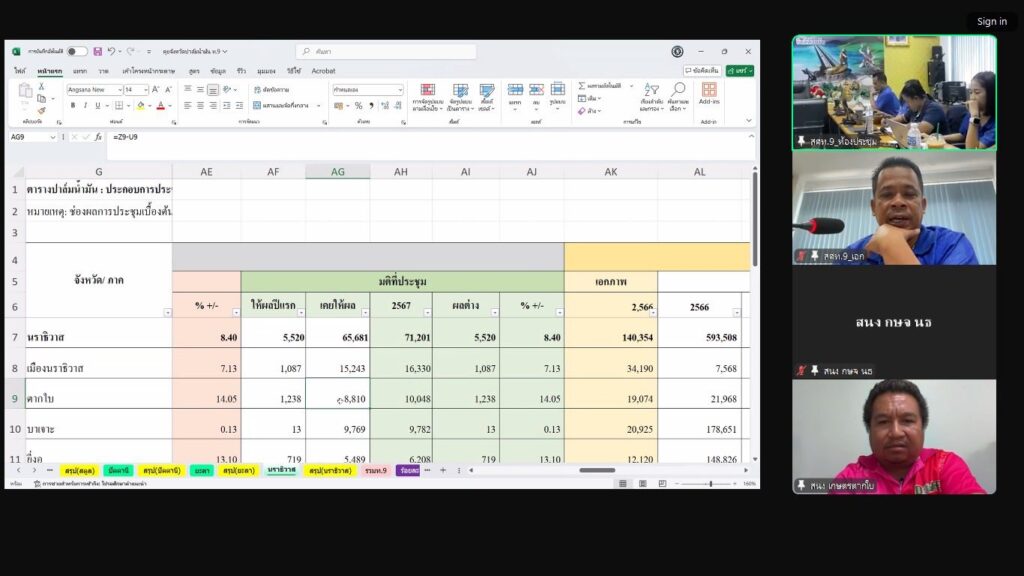Toggle the middle align button
This screenshot has height=576, width=1024.
pos(200,90)
